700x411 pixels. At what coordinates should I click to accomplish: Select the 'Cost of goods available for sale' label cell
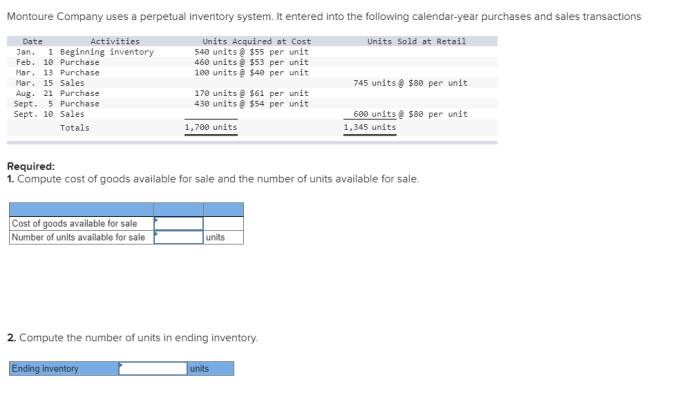[82, 224]
